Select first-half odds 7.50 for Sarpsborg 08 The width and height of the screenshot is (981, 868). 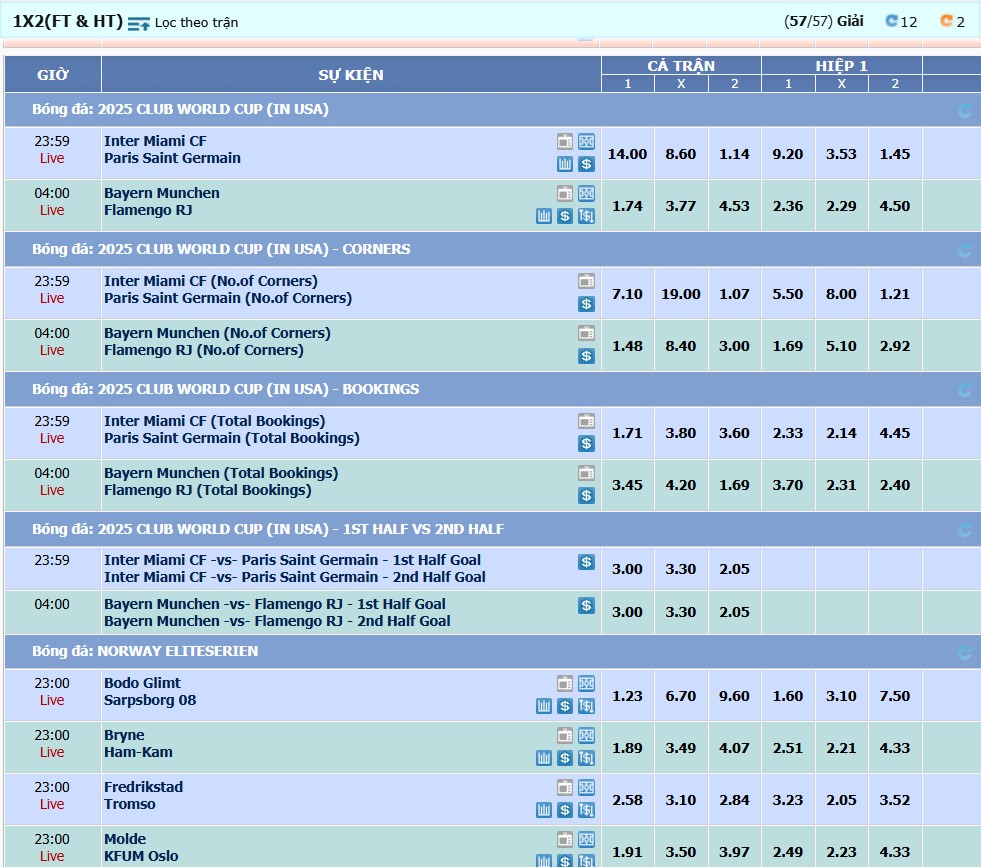pyautogui.click(x=894, y=696)
